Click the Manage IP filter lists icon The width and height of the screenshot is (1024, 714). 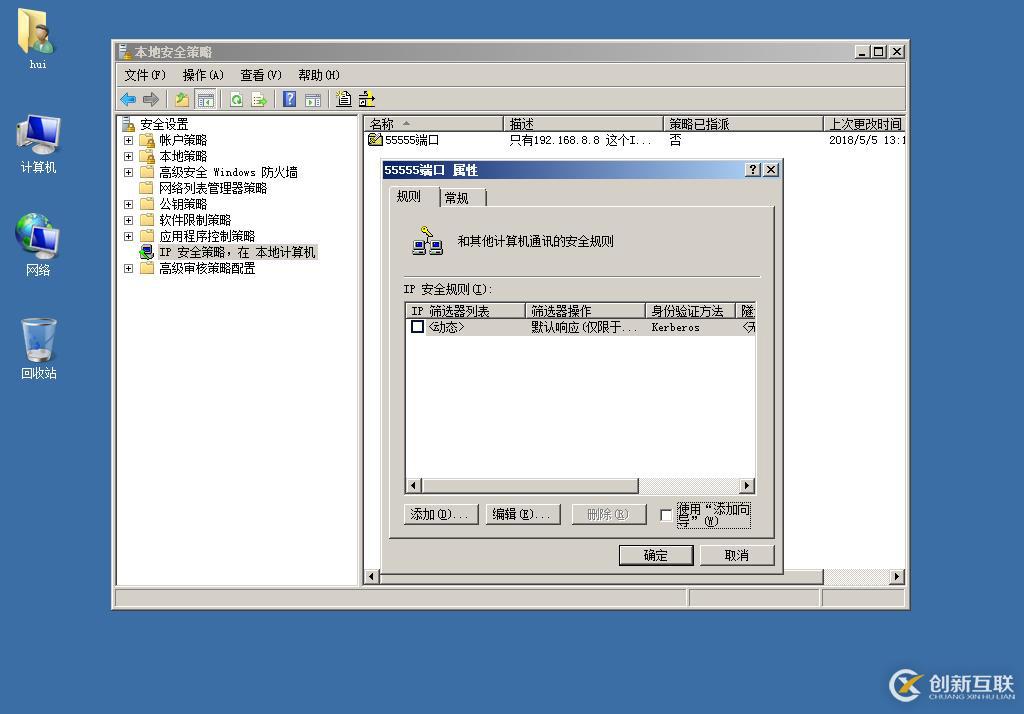click(x=366, y=99)
